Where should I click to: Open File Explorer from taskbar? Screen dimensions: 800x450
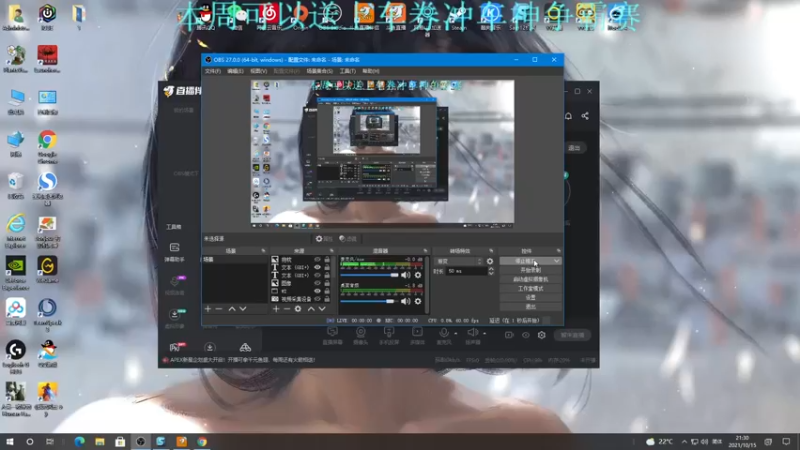coord(99,441)
